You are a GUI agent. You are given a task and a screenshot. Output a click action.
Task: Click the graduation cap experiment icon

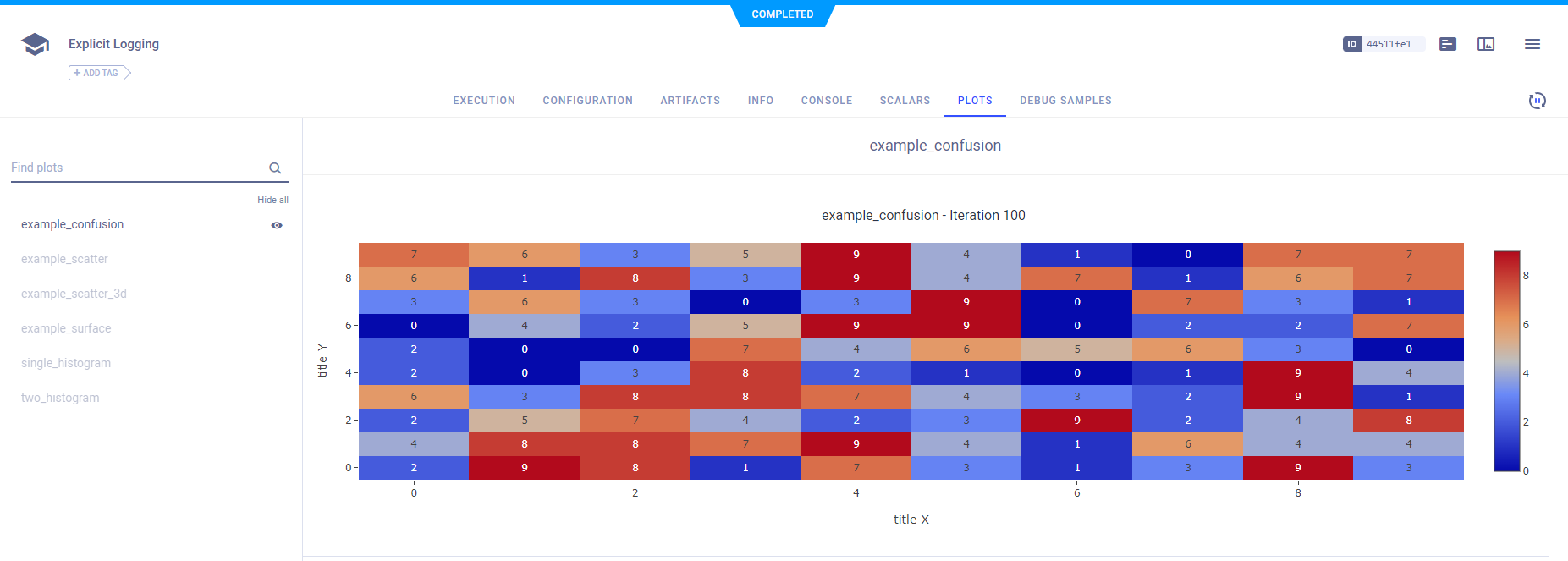point(35,44)
